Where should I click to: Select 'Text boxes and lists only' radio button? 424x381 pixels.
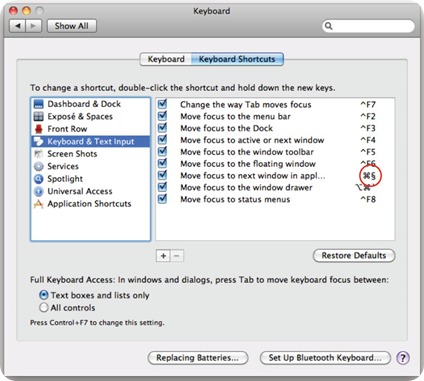[x=44, y=295]
